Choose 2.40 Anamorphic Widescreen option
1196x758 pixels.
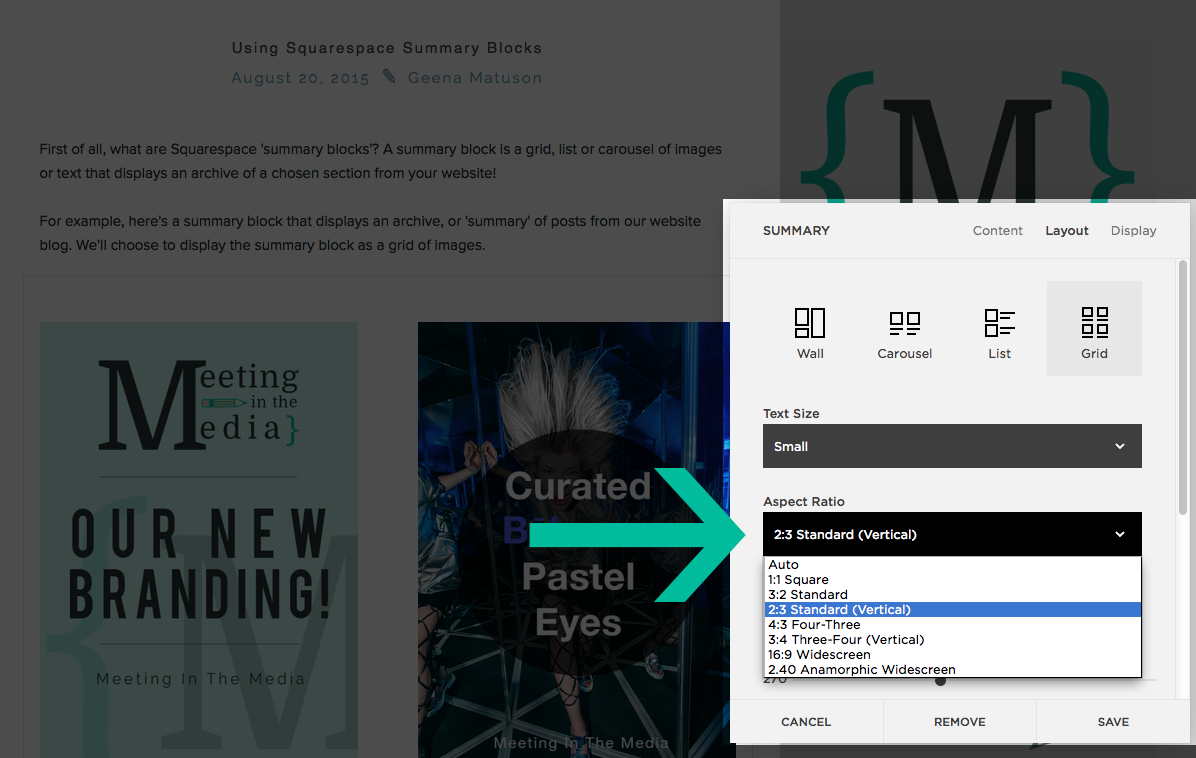pyautogui.click(x=953, y=670)
